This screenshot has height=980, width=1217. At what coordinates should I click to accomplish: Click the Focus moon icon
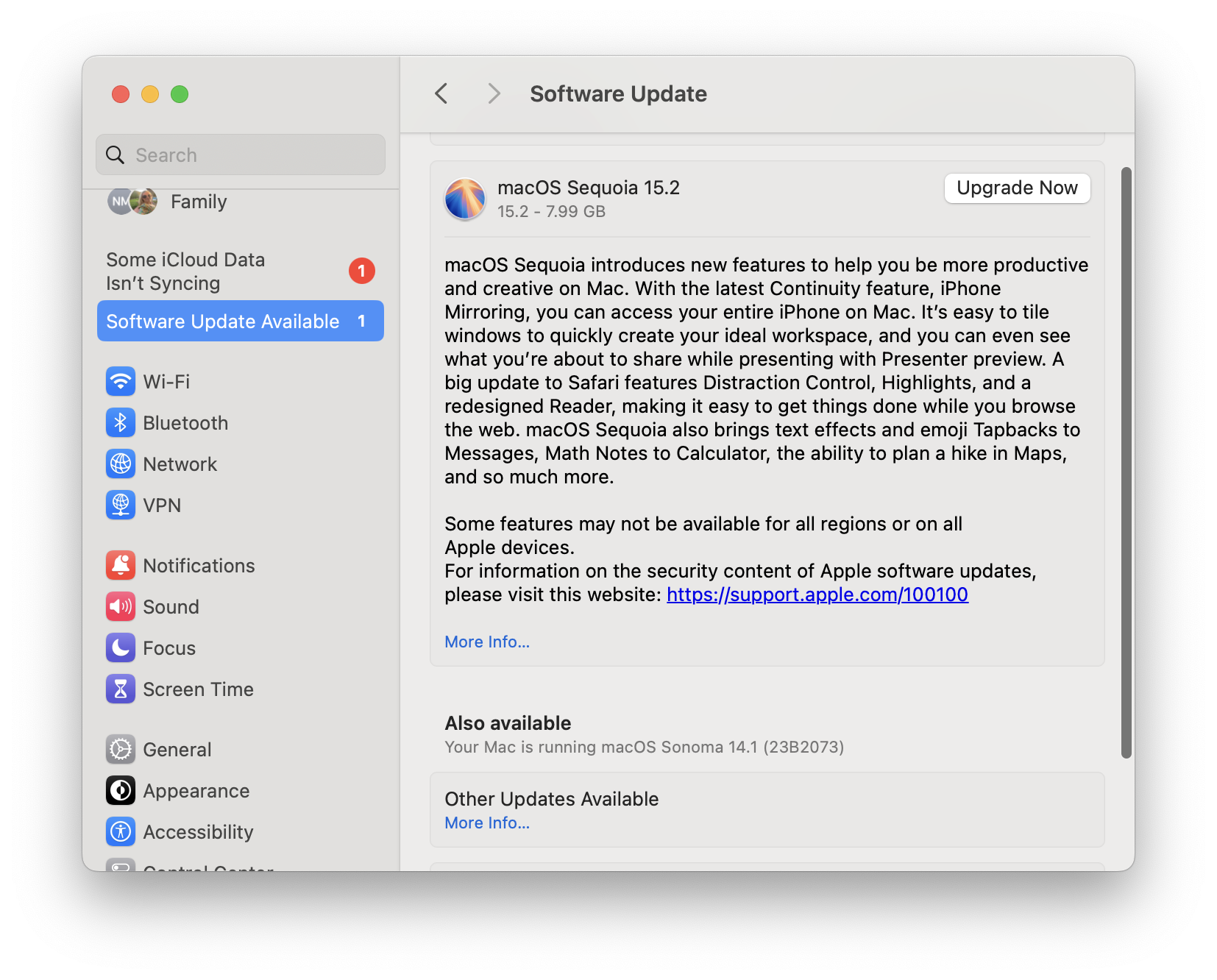tap(121, 647)
